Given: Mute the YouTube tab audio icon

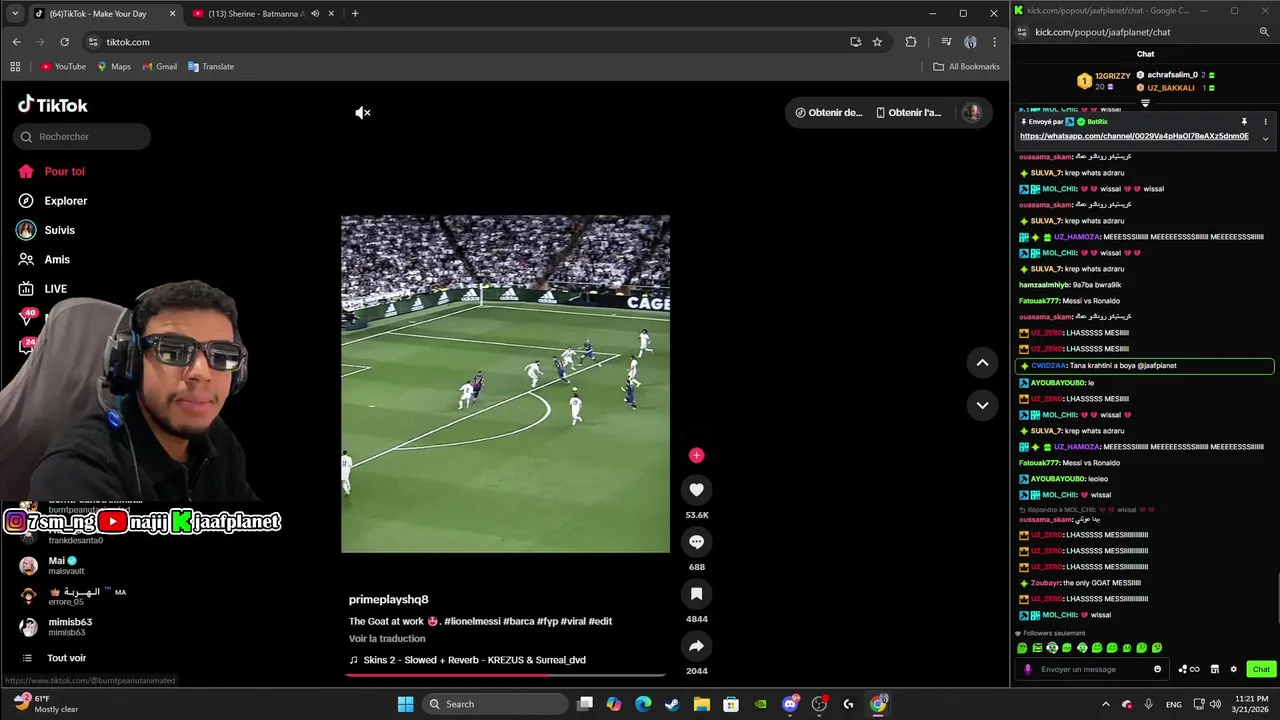Looking at the screenshot, I should tap(315, 14).
